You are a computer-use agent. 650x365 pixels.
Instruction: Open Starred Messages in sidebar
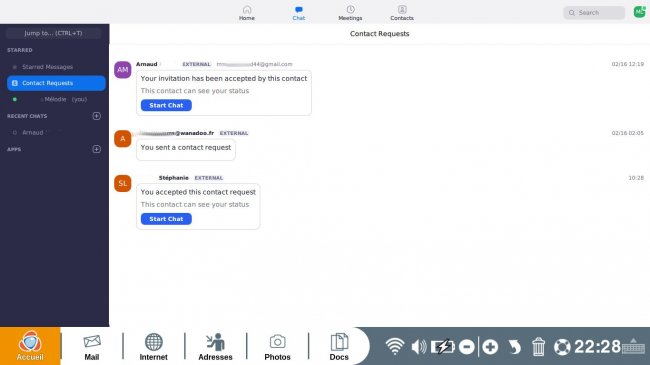pyautogui.click(x=47, y=67)
